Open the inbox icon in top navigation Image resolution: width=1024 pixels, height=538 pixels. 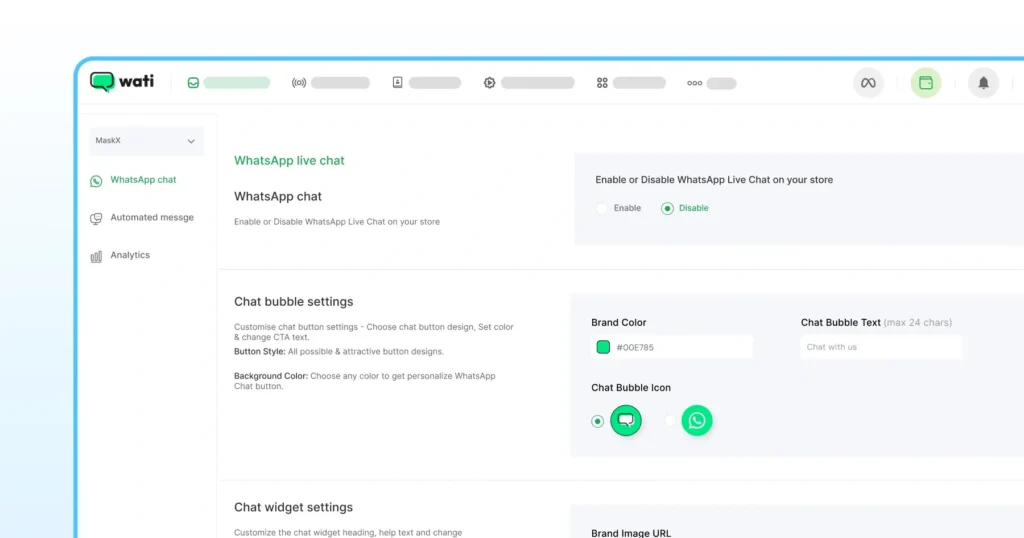(193, 83)
